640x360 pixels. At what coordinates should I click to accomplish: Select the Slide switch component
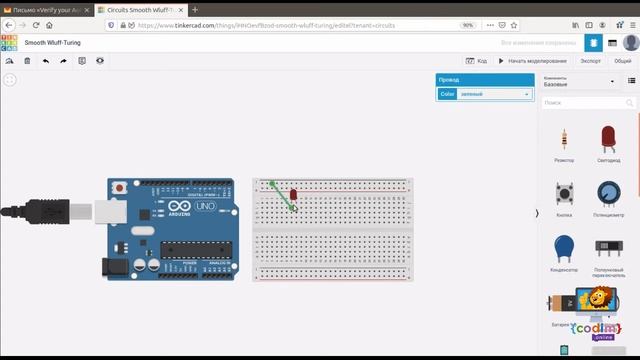609,257
